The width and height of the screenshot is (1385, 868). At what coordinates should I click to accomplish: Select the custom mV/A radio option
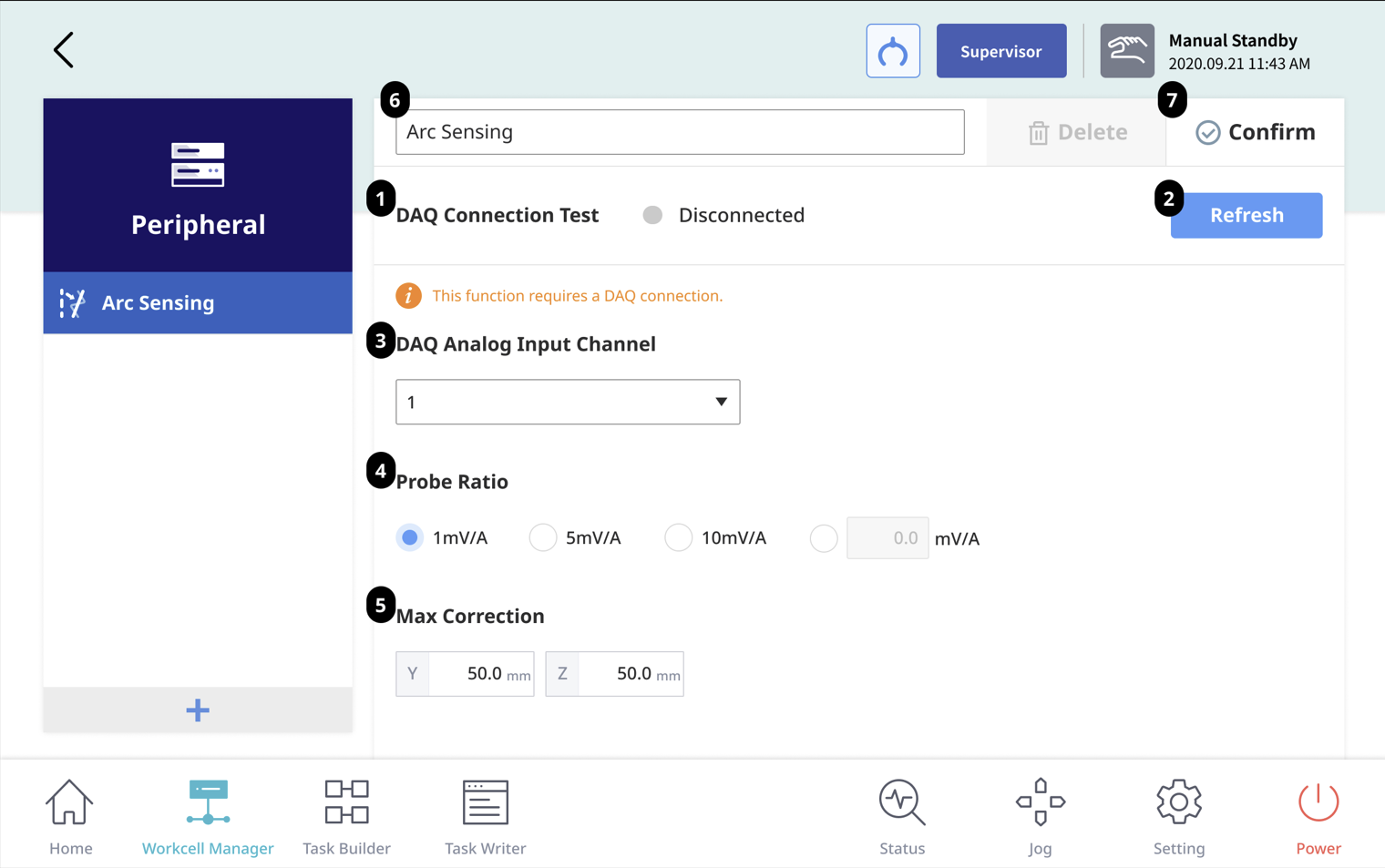824,538
